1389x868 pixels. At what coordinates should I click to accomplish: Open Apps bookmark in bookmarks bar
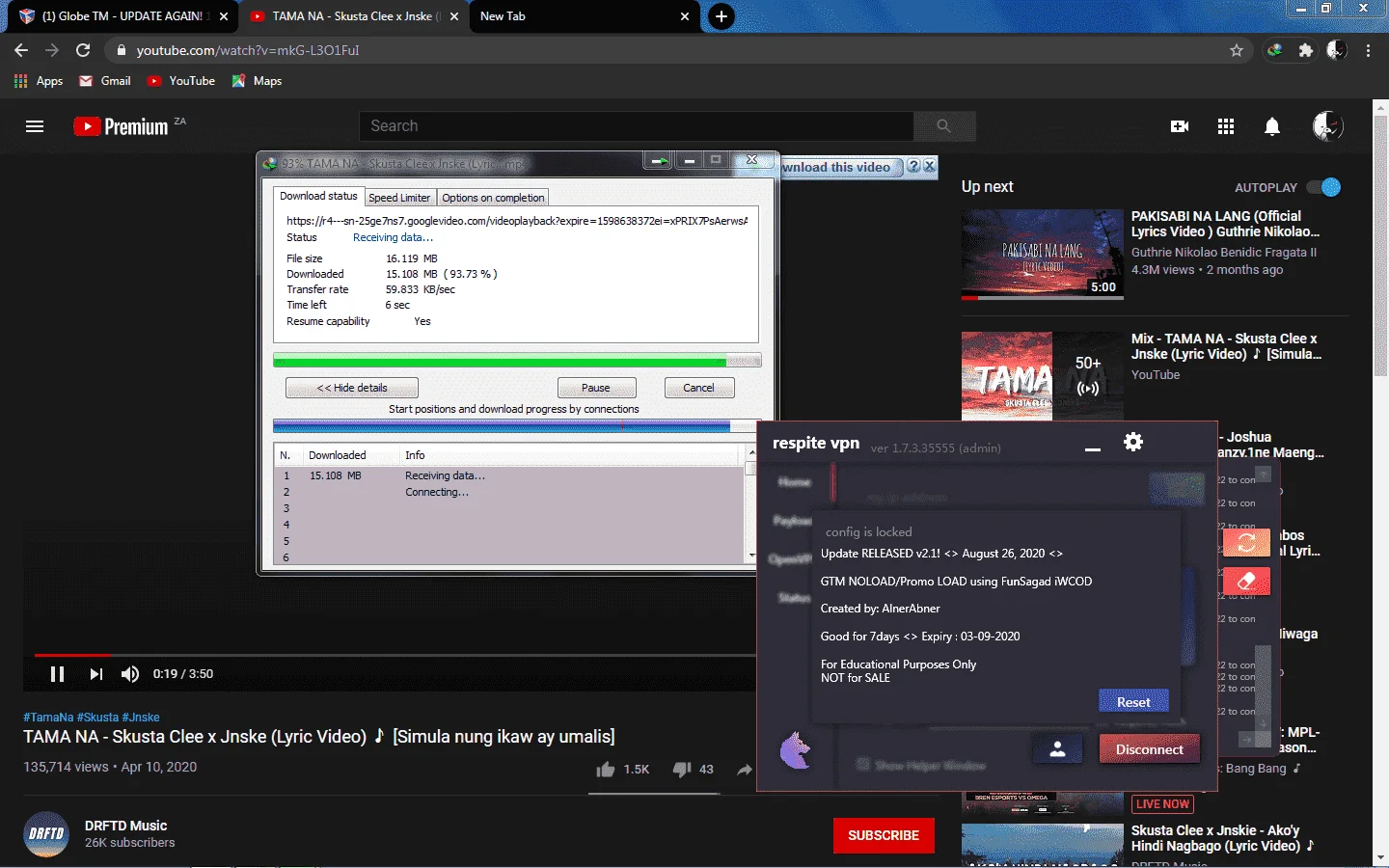click(39, 81)
